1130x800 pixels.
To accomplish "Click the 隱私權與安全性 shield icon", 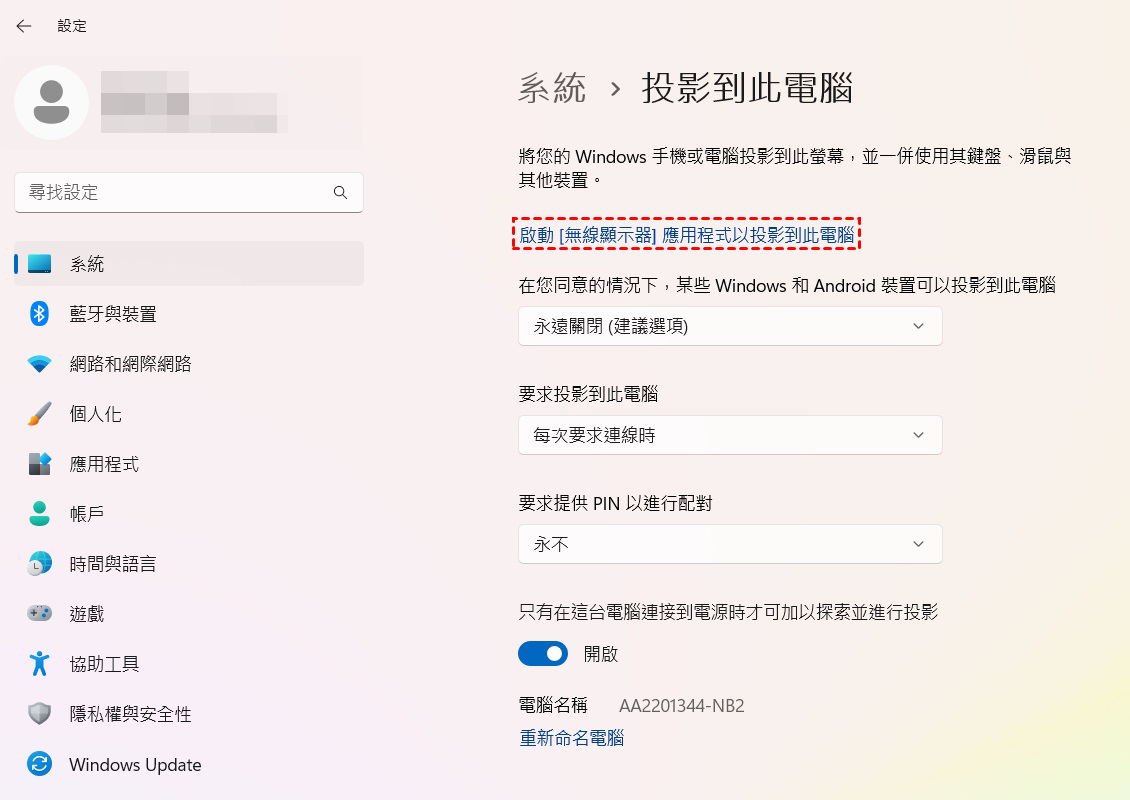I will (x=38, y=713).
